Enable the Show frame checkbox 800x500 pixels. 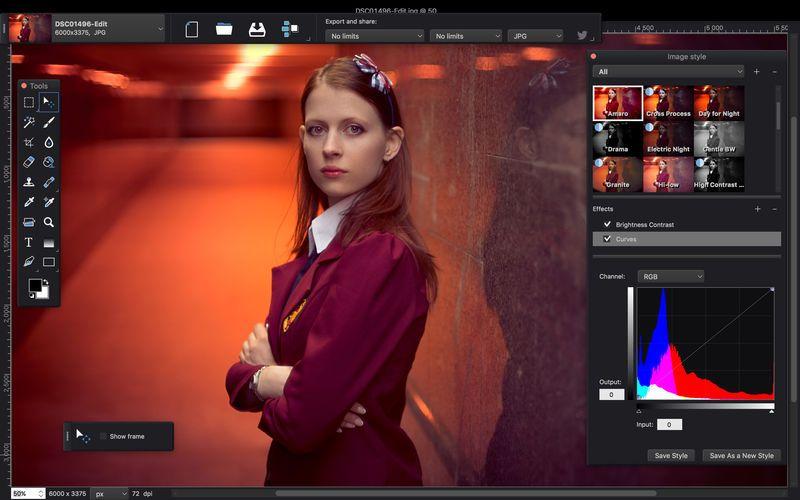[x=103, y=436]
